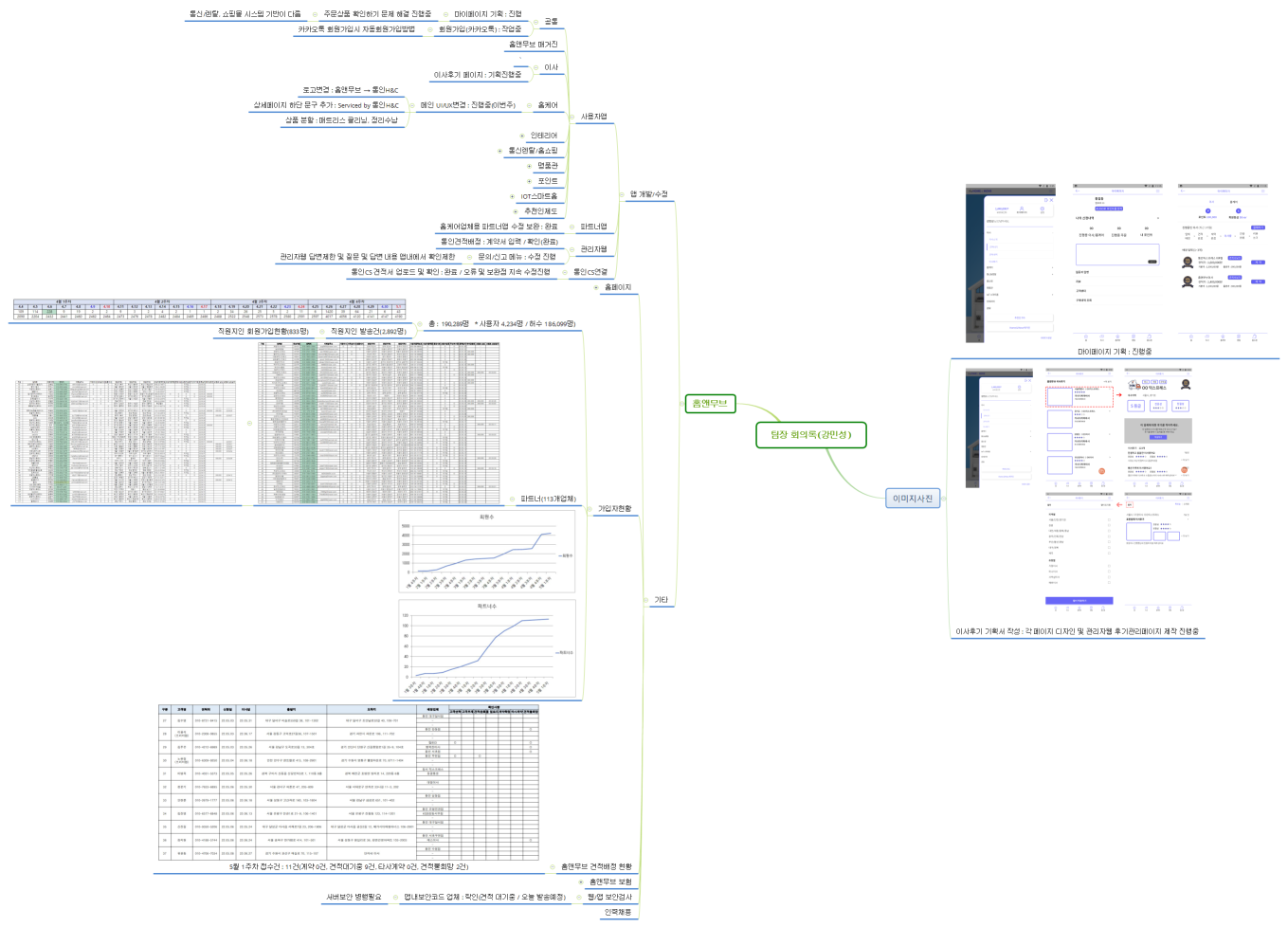Collapse the 앱 개발/수정 branch
Viewport: 1288px width, 927px height.
pos(622,195)
